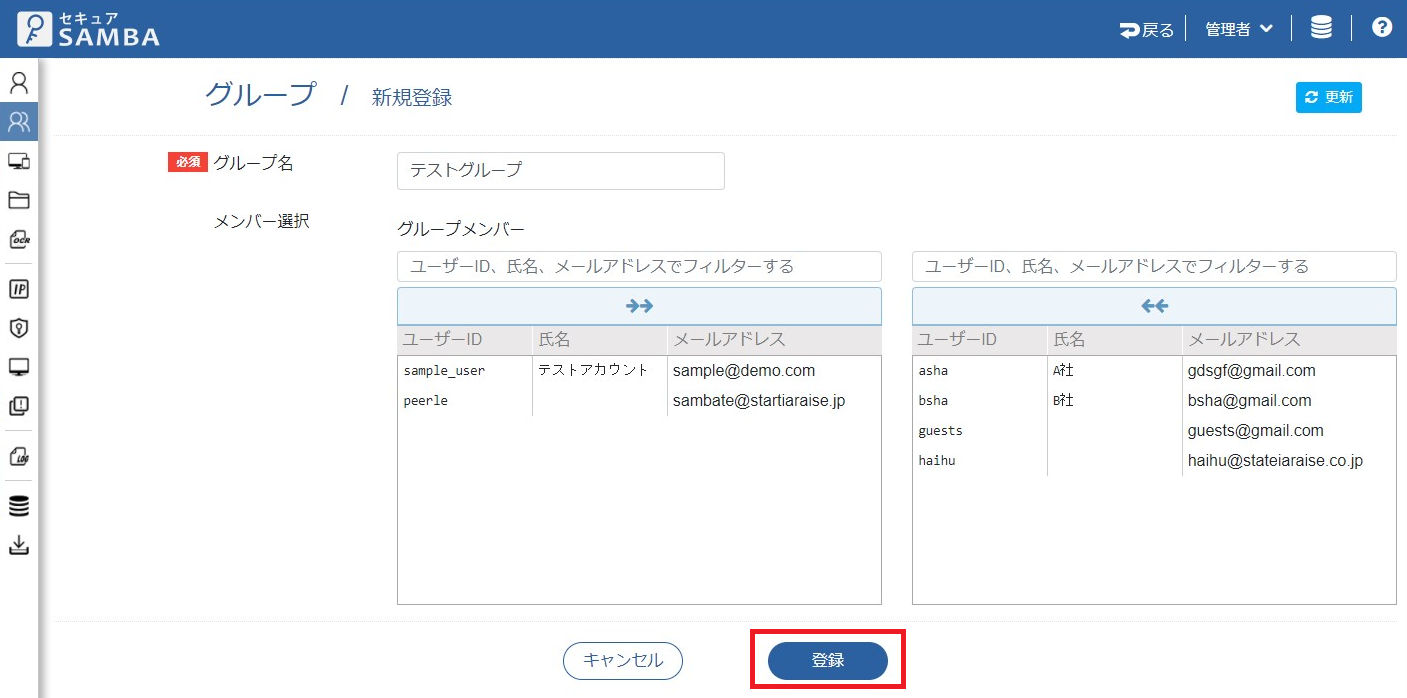This screenshot has height=698, width=1407.
Task: Click the database icon in top header
Action: (x=1321, y=28)
